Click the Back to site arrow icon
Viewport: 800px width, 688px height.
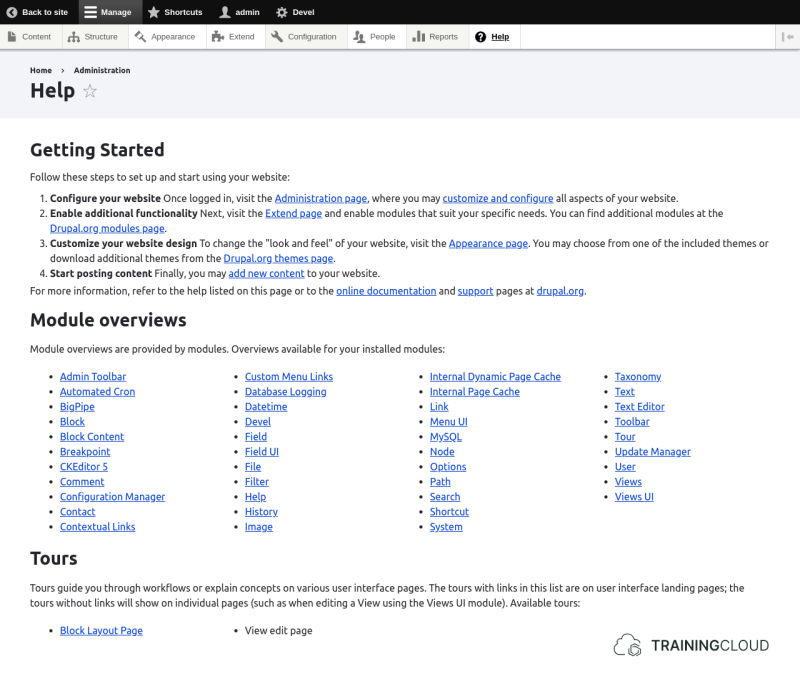tap(12, 12)
